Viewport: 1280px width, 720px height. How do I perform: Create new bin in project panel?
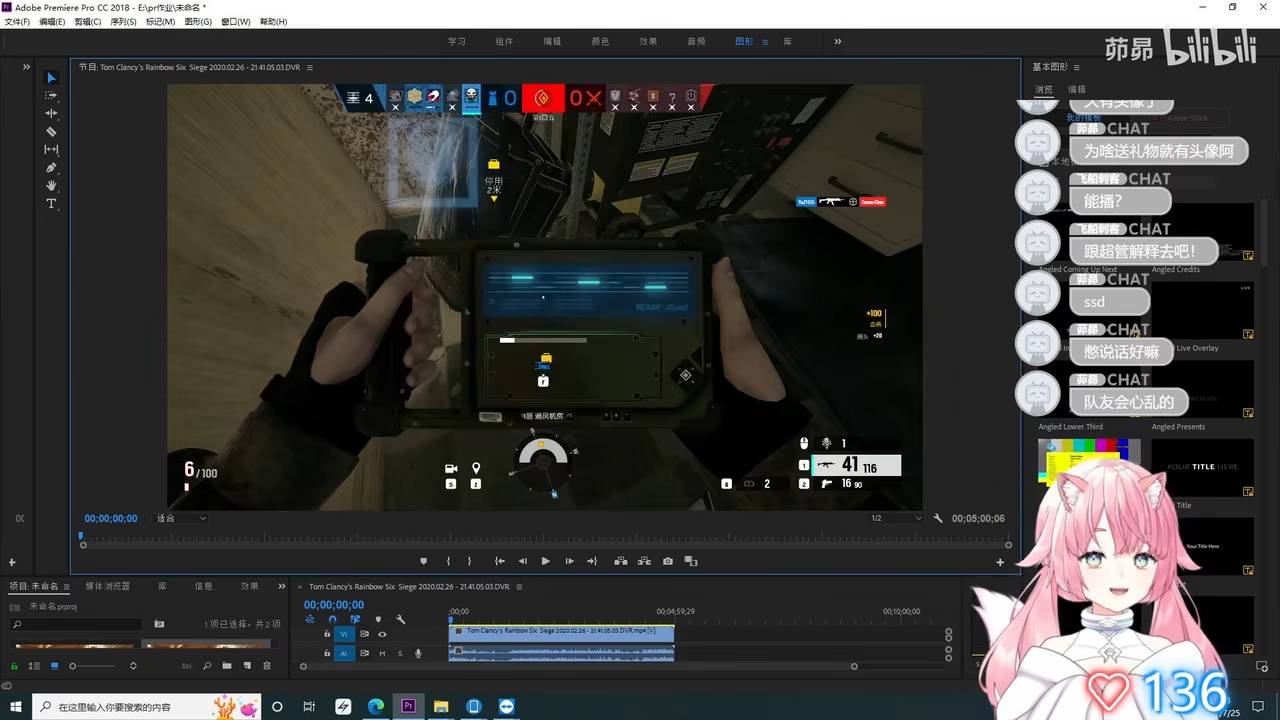[227, 666]
